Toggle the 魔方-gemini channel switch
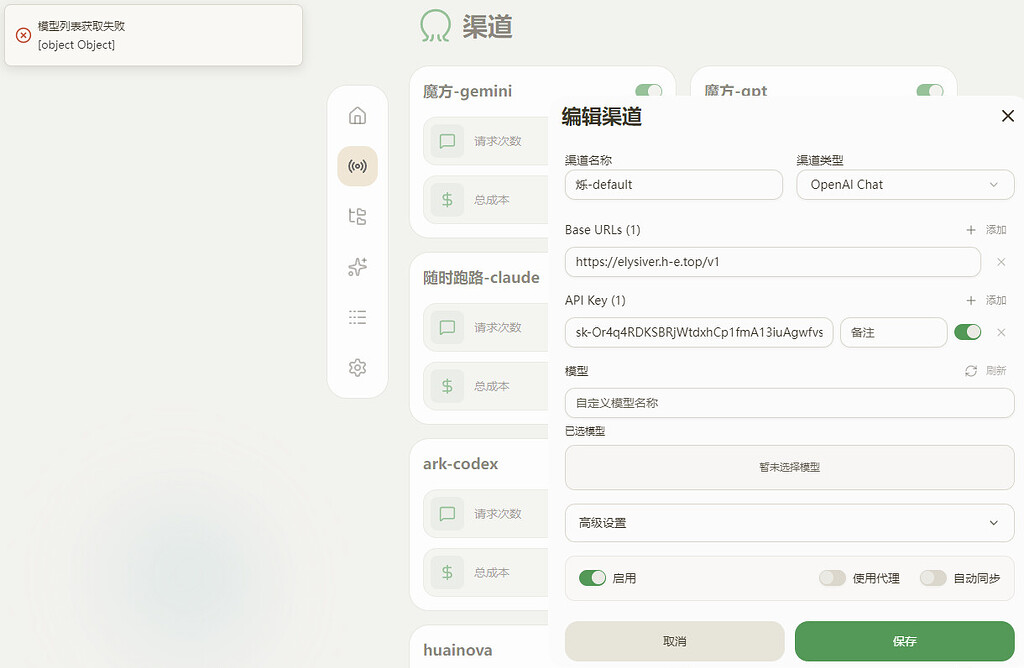The image size is (1024, 668). (x=648, y=91)
